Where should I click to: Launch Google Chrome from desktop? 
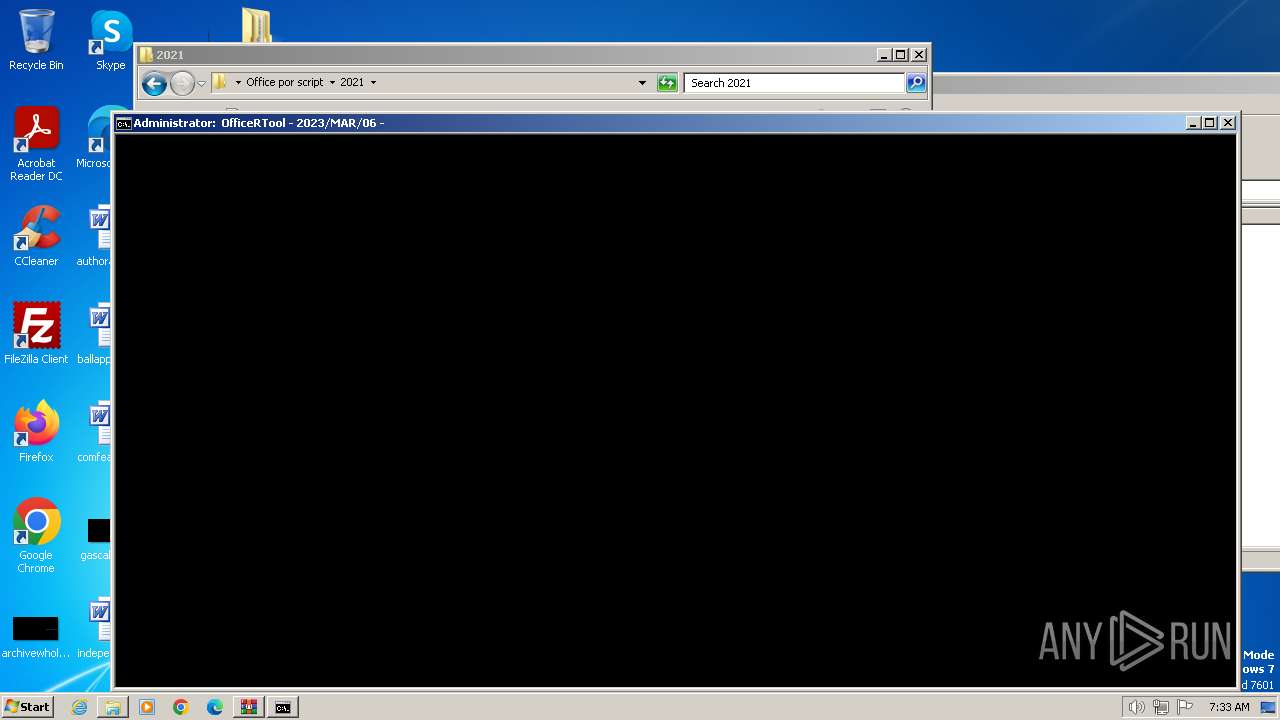coord(36,536)
